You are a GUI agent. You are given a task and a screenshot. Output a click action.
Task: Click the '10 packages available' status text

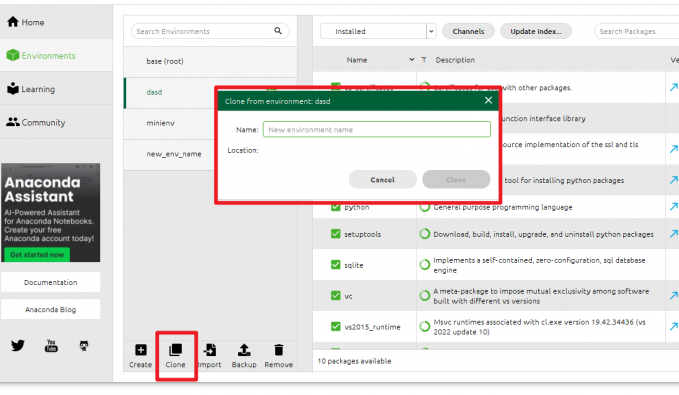coord(354,361)
